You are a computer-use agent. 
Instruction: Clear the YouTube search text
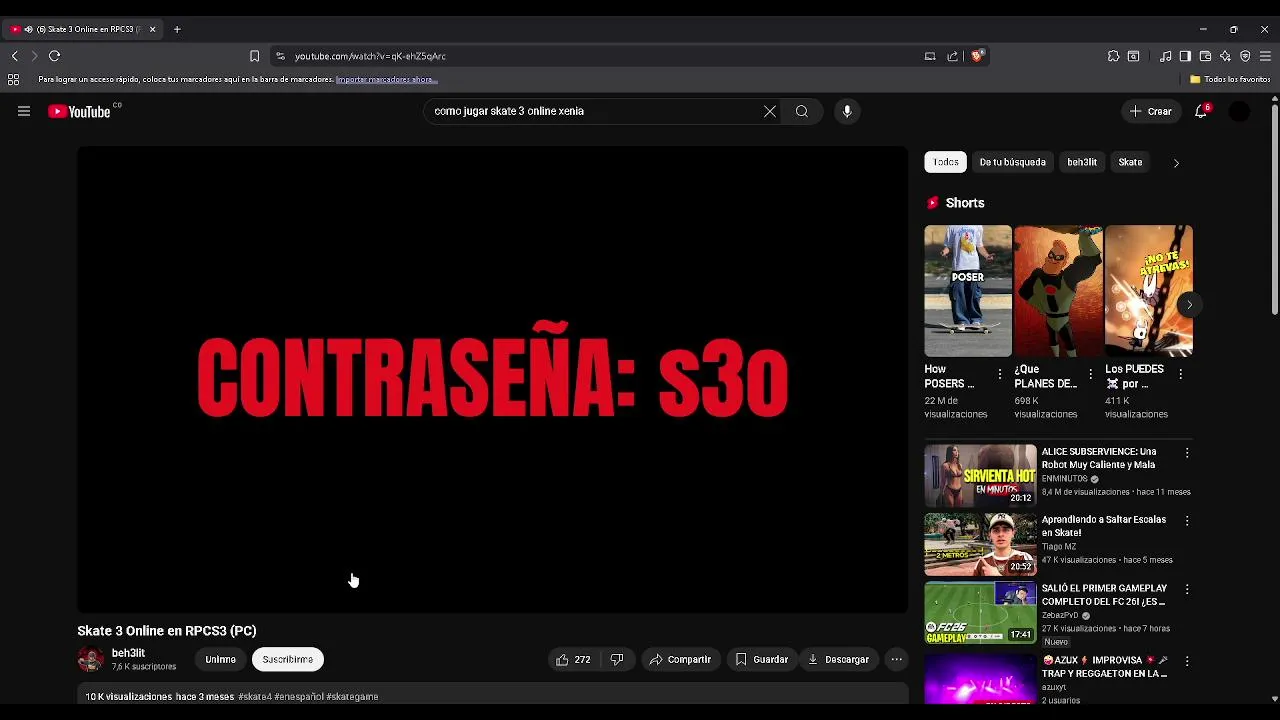(770, 111)
